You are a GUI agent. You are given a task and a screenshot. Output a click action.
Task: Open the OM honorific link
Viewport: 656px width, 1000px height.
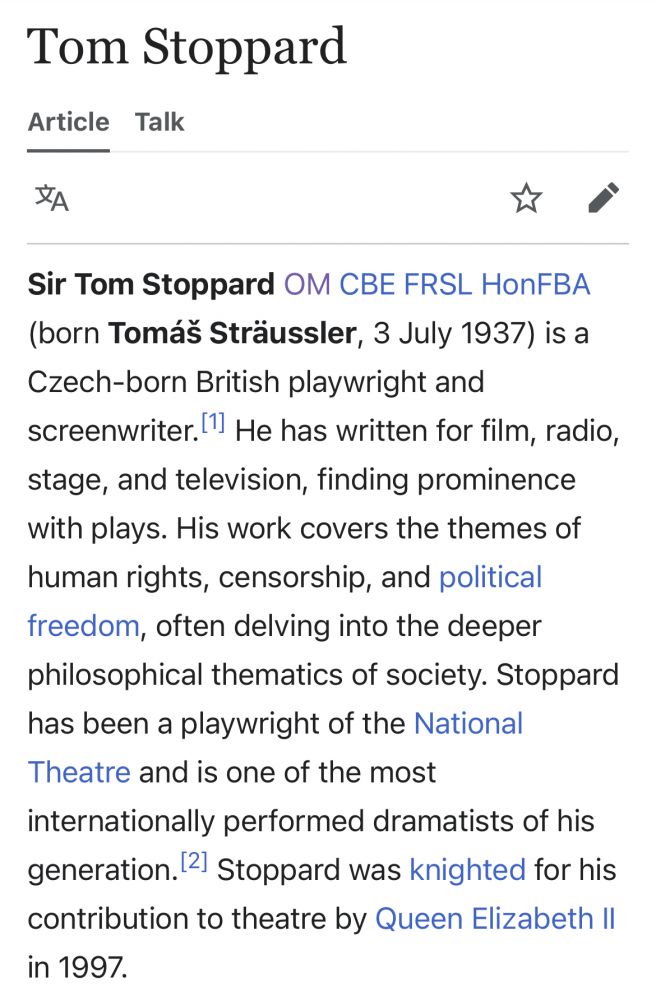click(307, 285)
